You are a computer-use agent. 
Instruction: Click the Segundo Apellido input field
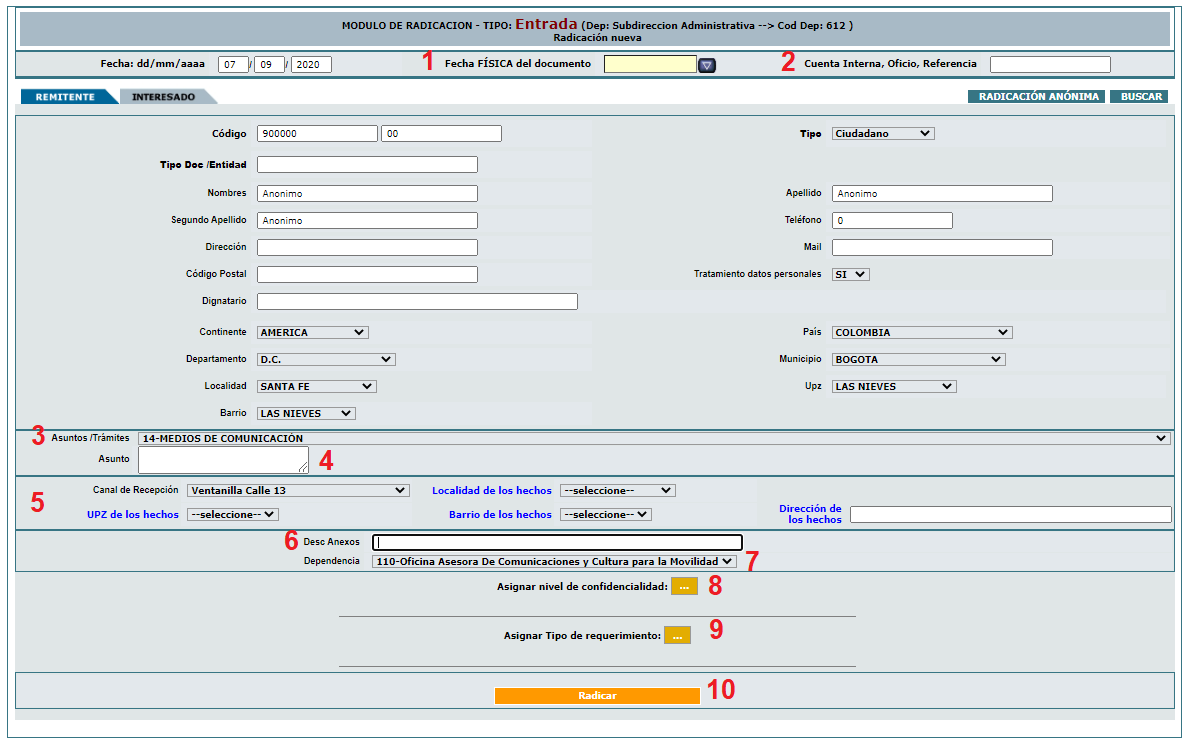(x=367, y=221)
